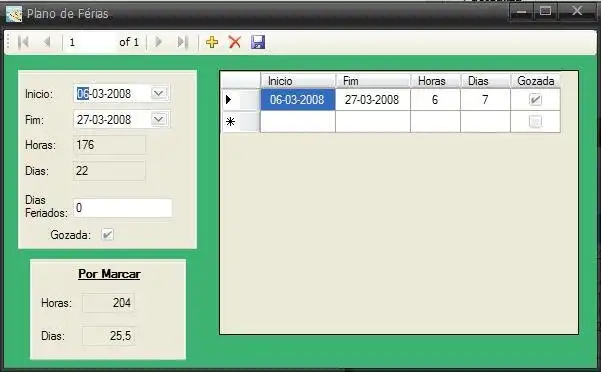This screenshot has height=372, width=601.
Task: Click the empty Inicio cell in the new row
Action: point(298,122)
